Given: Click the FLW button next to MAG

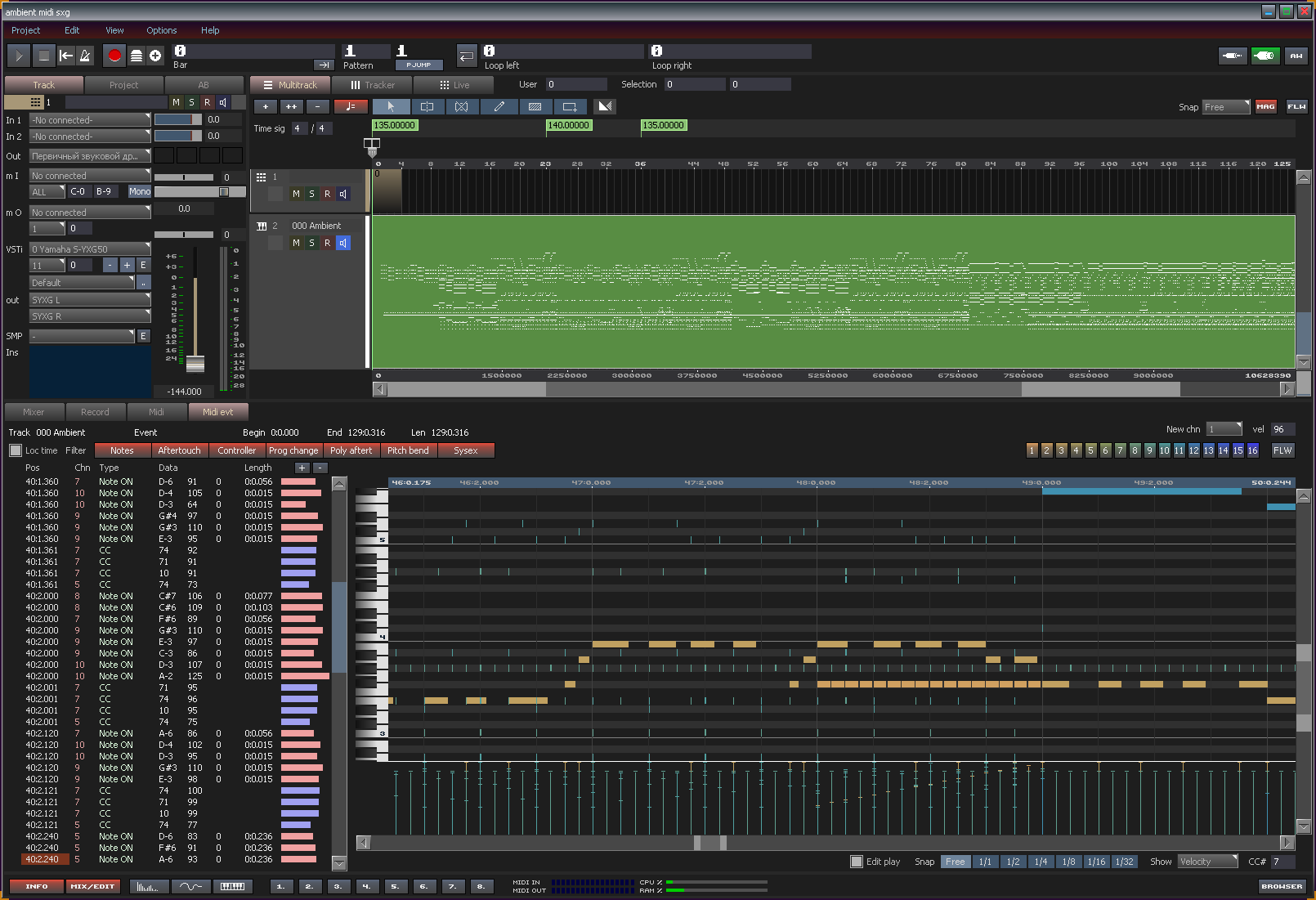Looking at the screenshot, I should [x=1296, y=106].
